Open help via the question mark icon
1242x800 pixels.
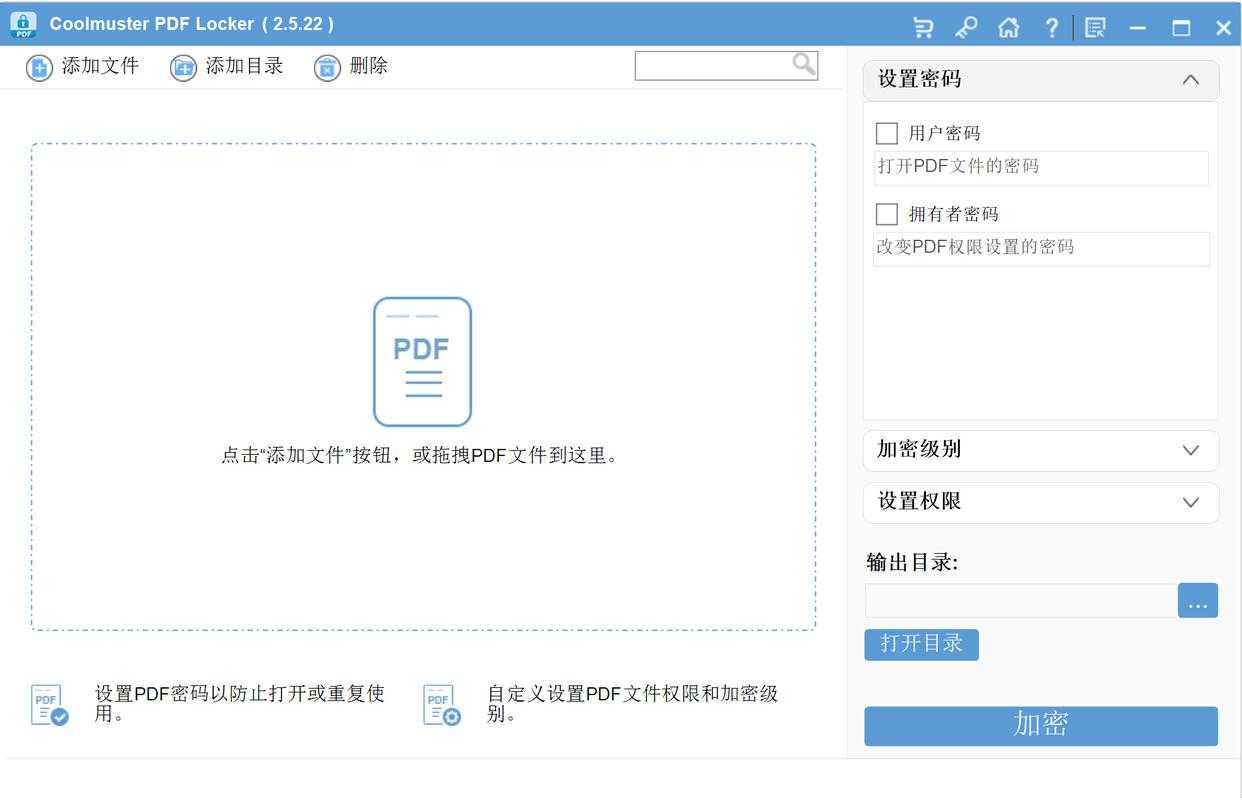tap(1051, 27)
